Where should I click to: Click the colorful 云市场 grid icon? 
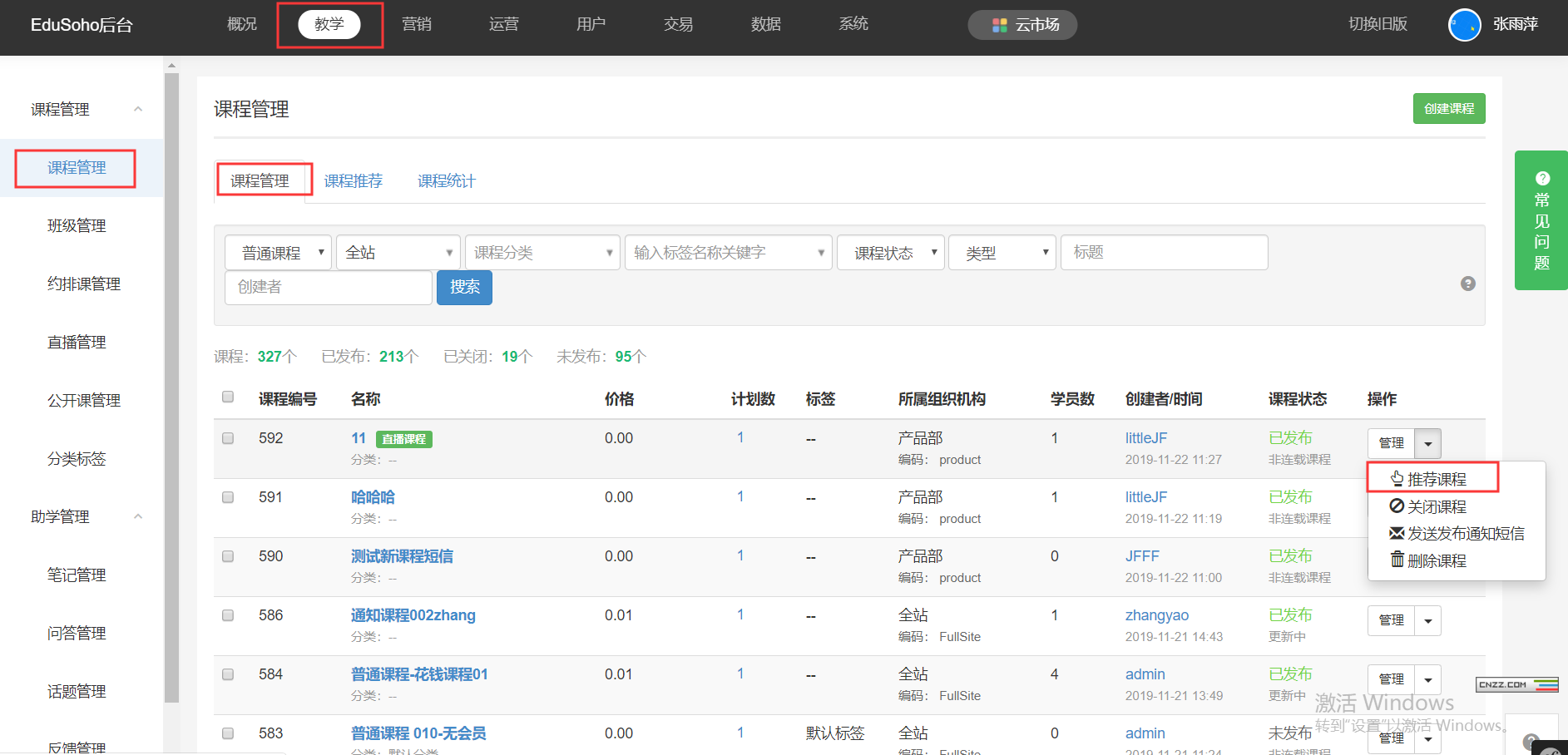point(1000,25)
